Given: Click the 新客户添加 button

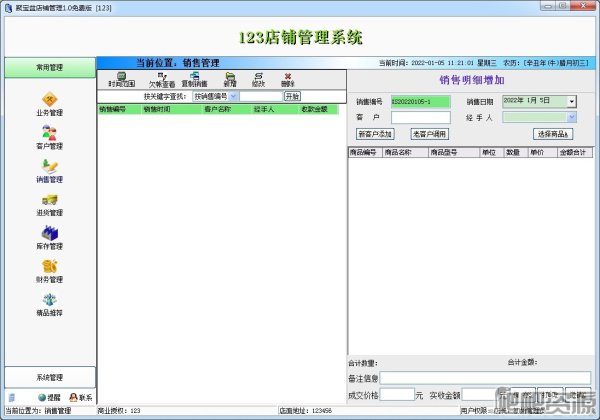Looking at the screenshot, I should point(375,133).
